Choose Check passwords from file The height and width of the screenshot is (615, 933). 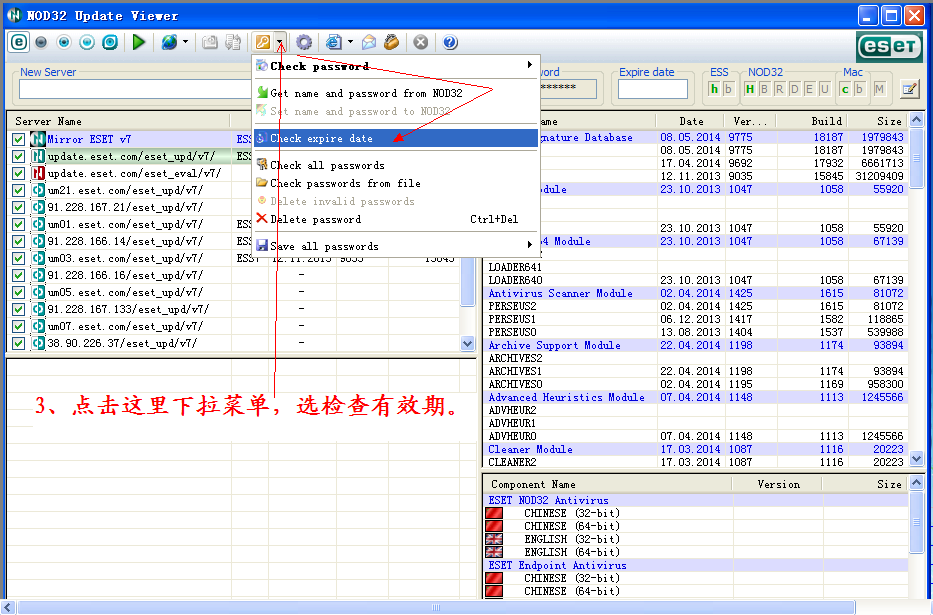pos(396,183)
